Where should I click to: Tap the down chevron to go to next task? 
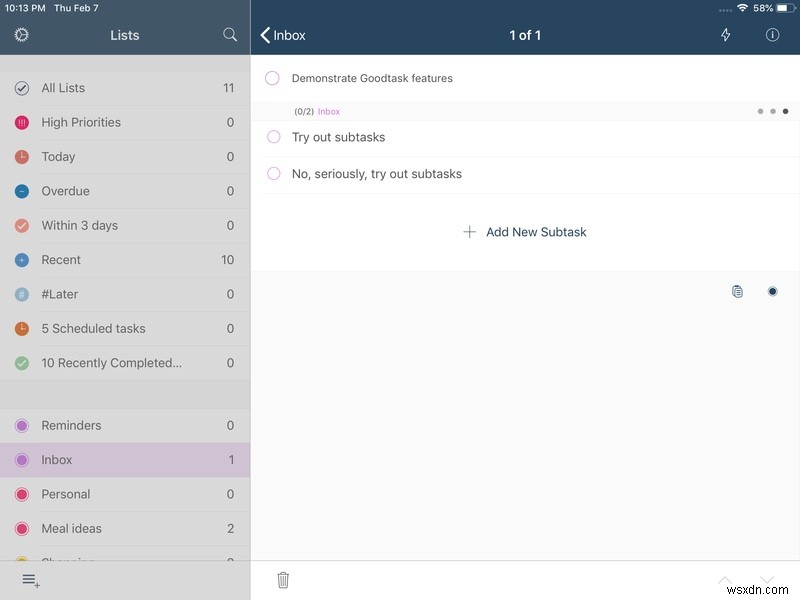click(768, 580)
